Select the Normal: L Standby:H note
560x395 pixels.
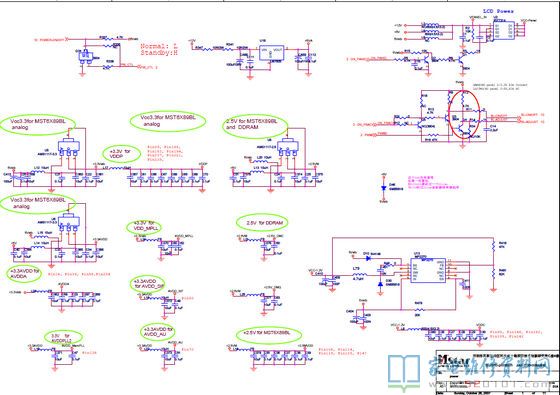click(x=159, y=49)
